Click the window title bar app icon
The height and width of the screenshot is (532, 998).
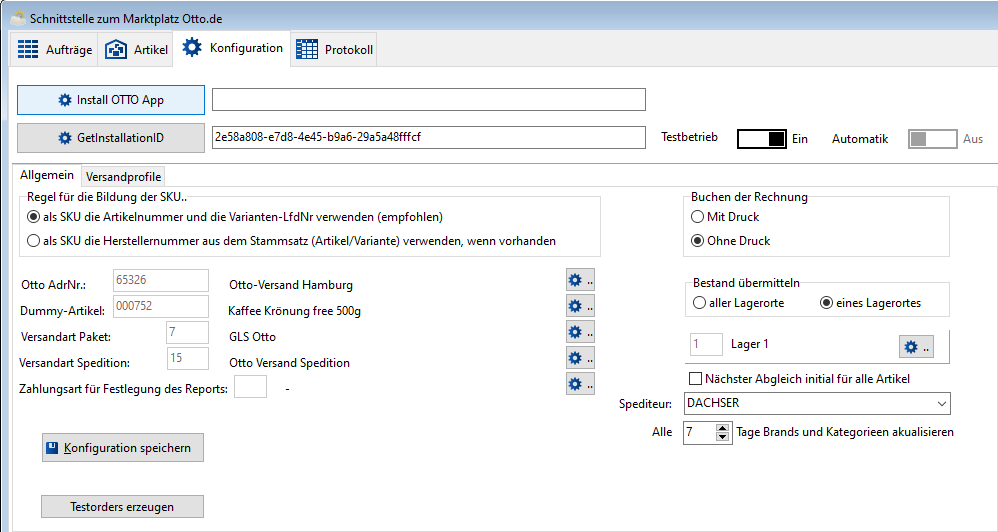[x=18, y=18]
